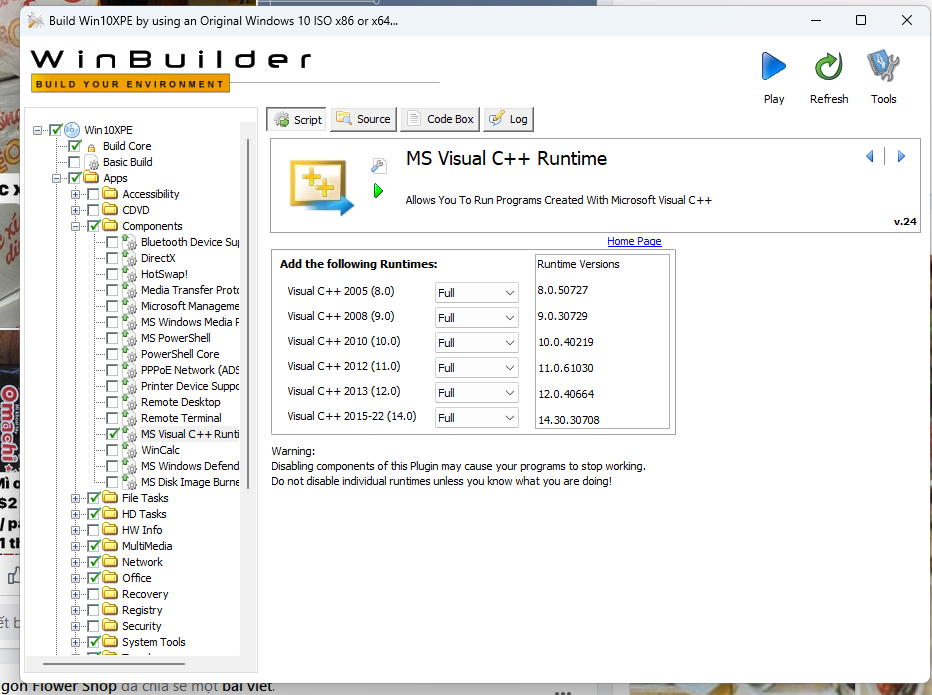This screenshot has width=932, height=695.
Task: Click the Security folder icon
Action: (110, 626)
